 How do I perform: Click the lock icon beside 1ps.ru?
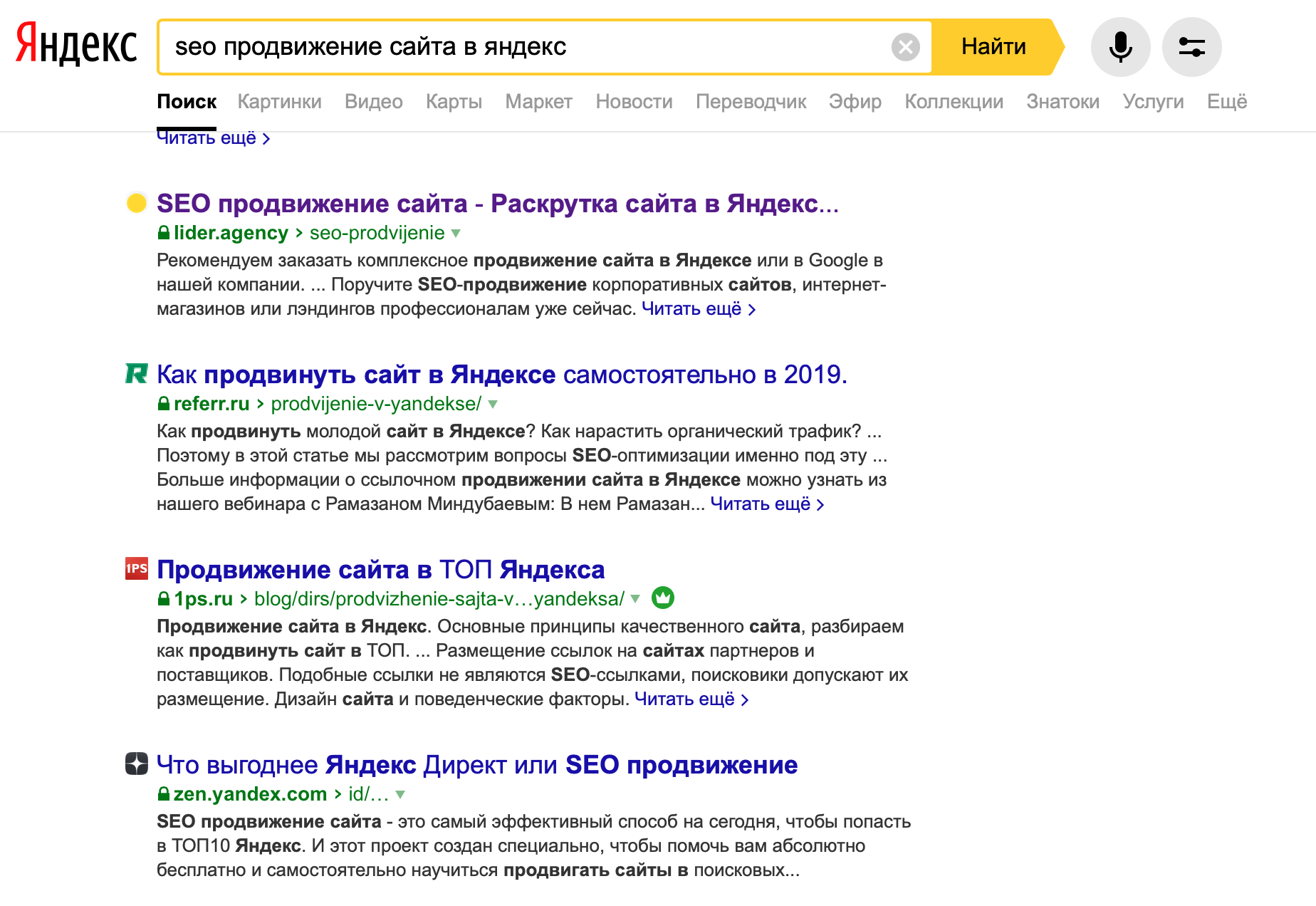point(163,598)
